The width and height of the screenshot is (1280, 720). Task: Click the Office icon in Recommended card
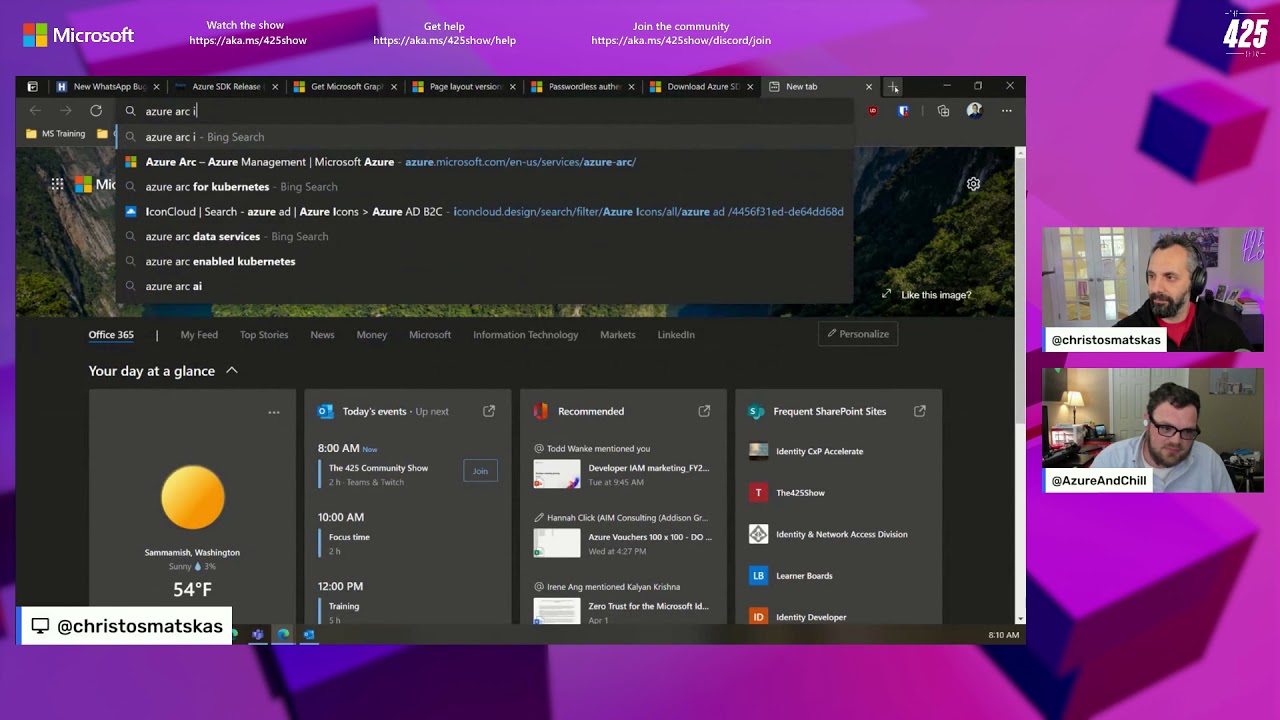(x=541, y=411)
